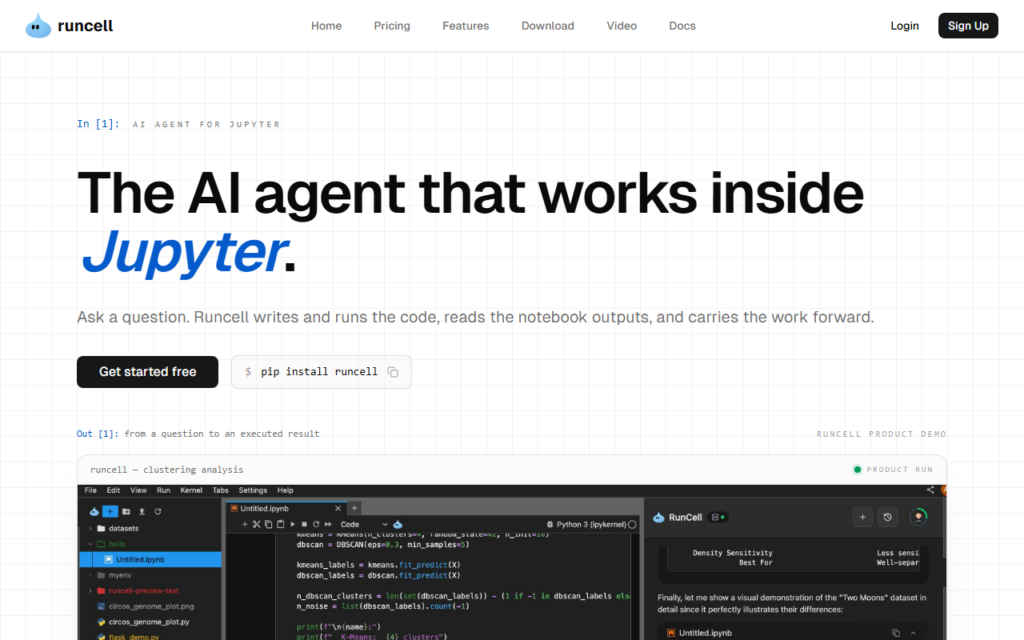This screenshot has height=640, width=1024.
Task: Open the Features page
Action: coord(466,25)
